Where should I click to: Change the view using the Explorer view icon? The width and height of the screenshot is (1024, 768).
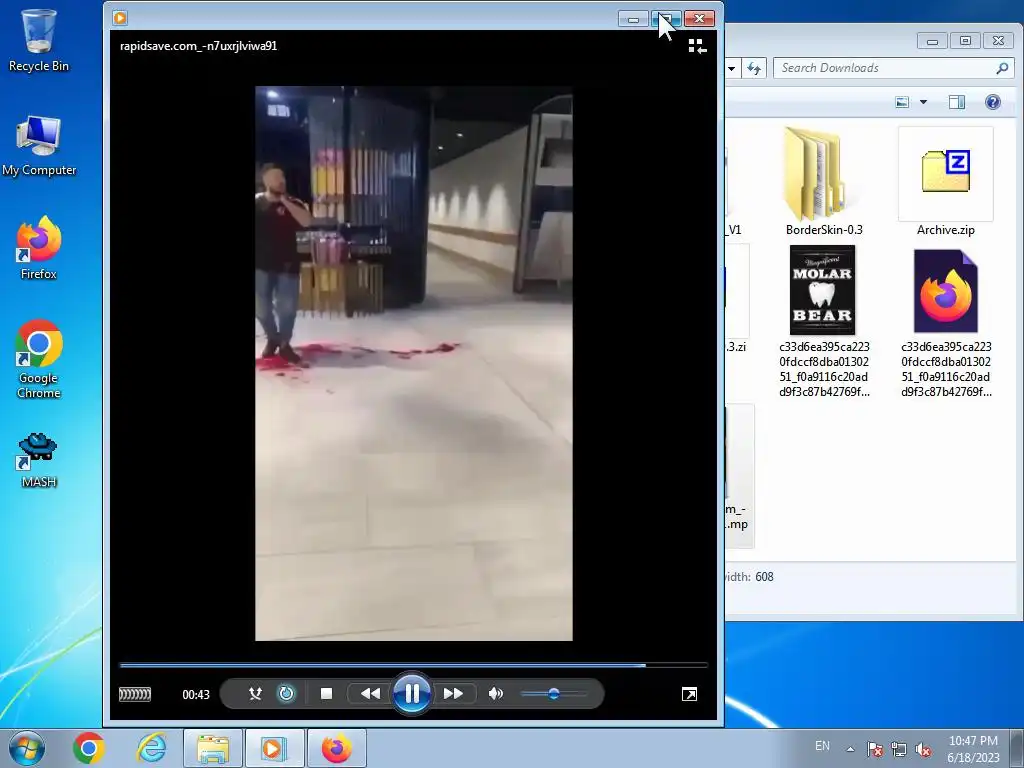(902, 102)
